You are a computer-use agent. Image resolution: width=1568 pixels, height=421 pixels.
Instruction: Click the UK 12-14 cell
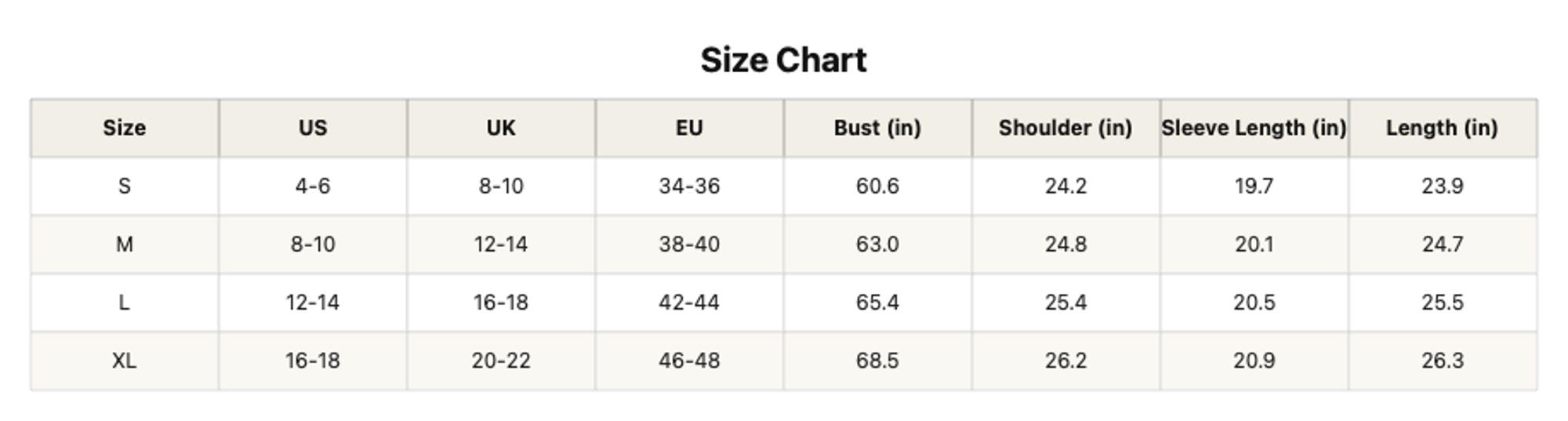(501, 244)
